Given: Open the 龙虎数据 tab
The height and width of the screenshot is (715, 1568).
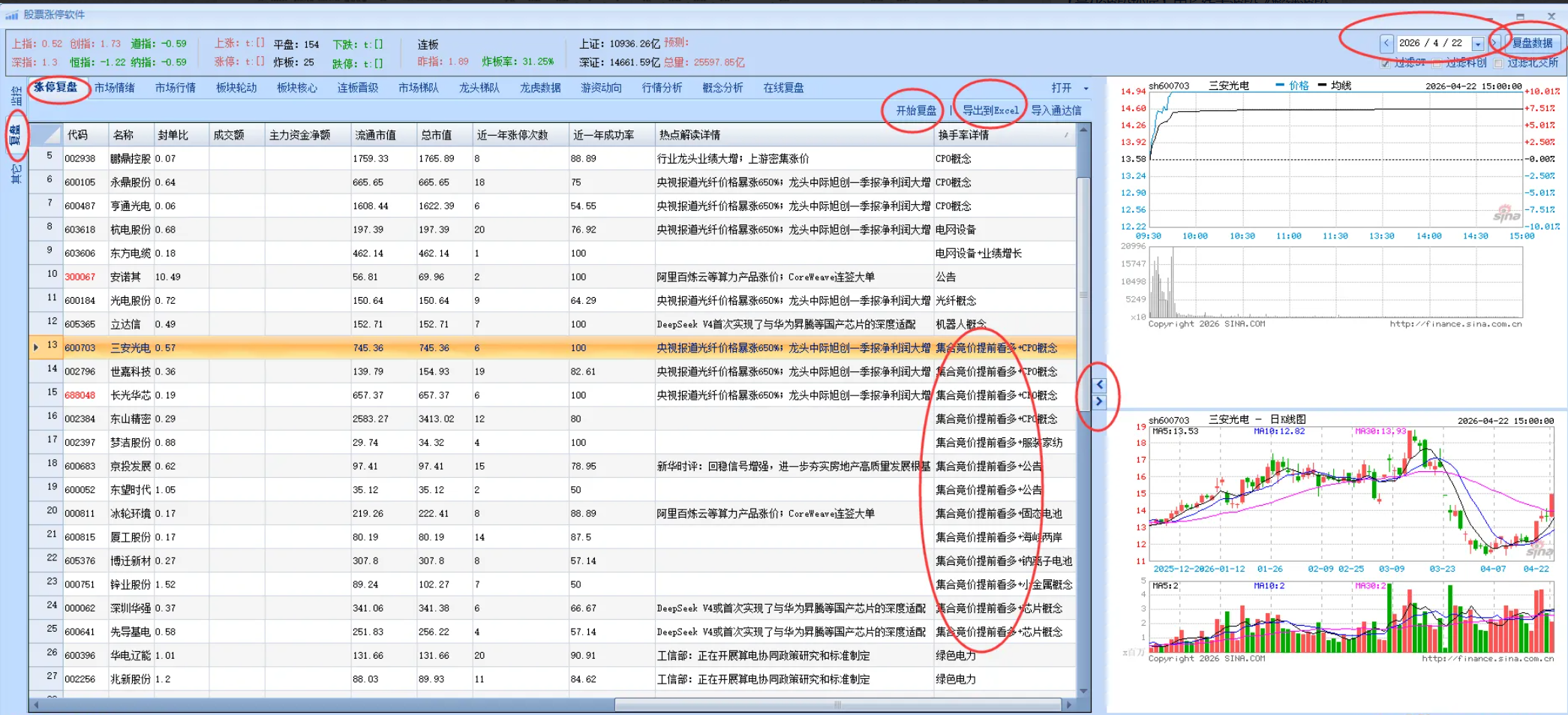Looking at the screenshot, I should coord(539,88).
